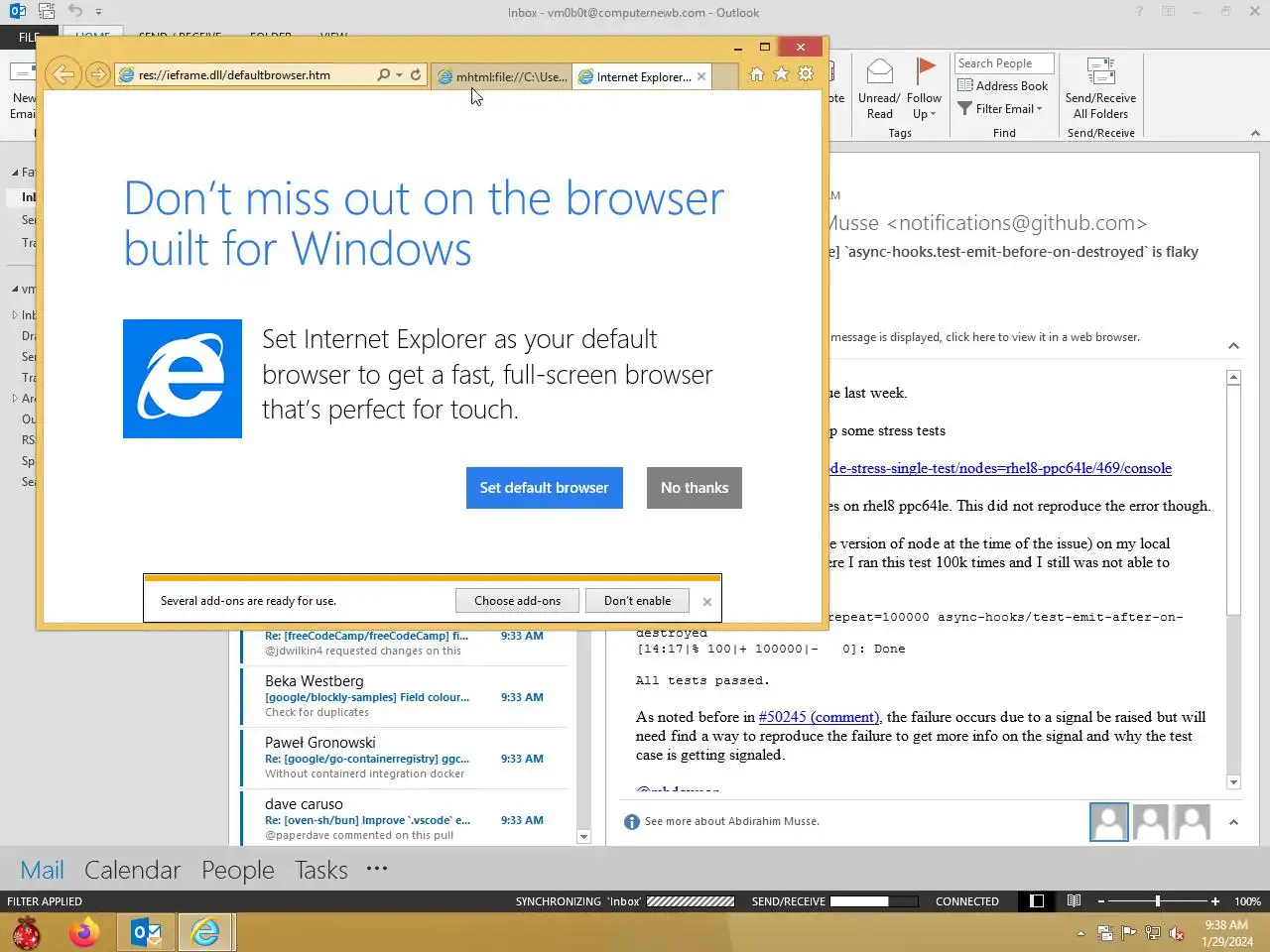Click the Outlook send/receive quick access icon
Screen dimensions: 1270x952
[x=47, y=12]
